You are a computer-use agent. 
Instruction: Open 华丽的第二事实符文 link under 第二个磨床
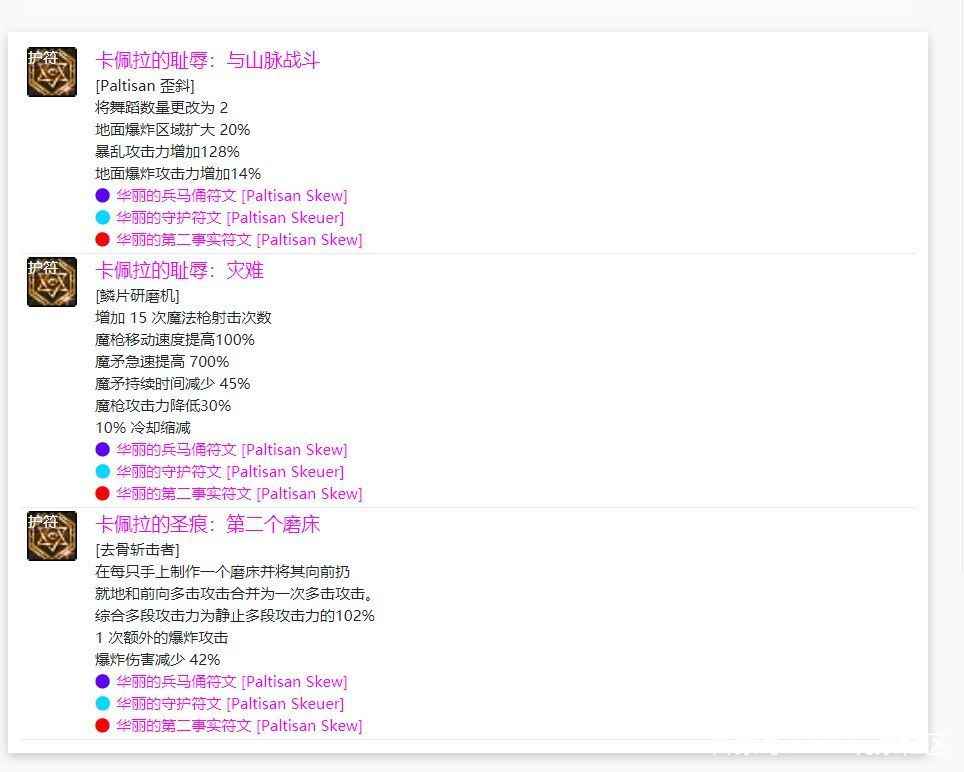pyautogui.click(x=239, y=726)
